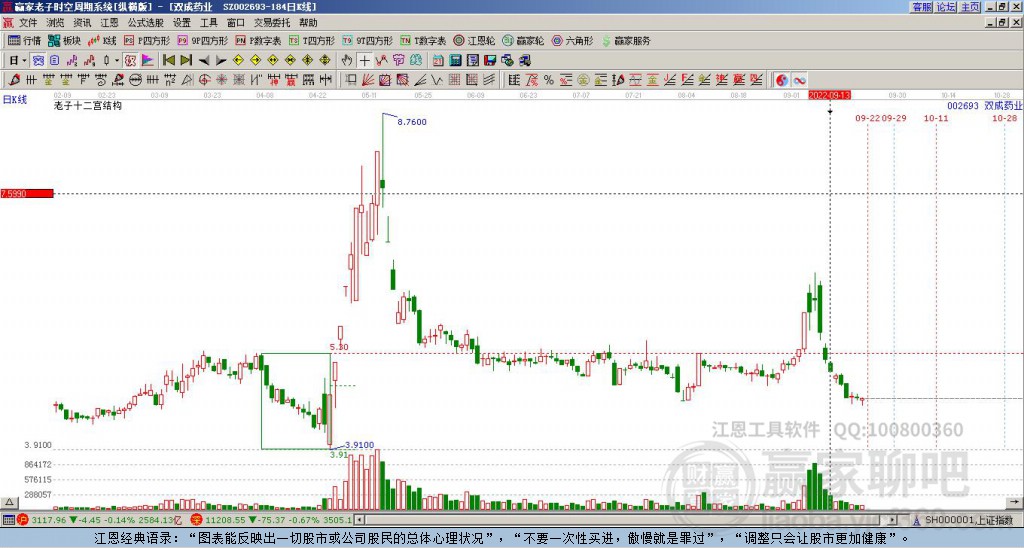This screenshot has height=548, width=1024.
Task: Select the circle-cross target tool
Action: 204,80
